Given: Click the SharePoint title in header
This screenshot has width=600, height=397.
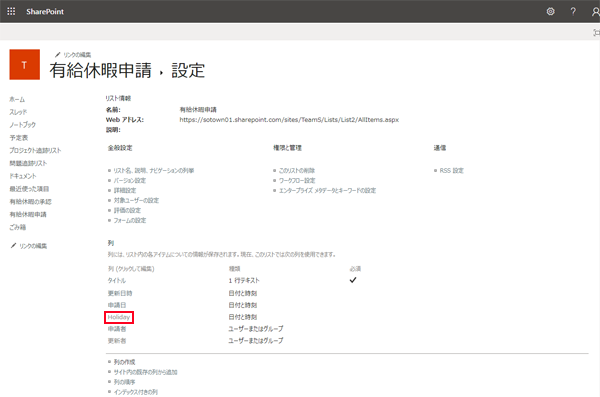Looking at the screenshot, I should 45,11.
